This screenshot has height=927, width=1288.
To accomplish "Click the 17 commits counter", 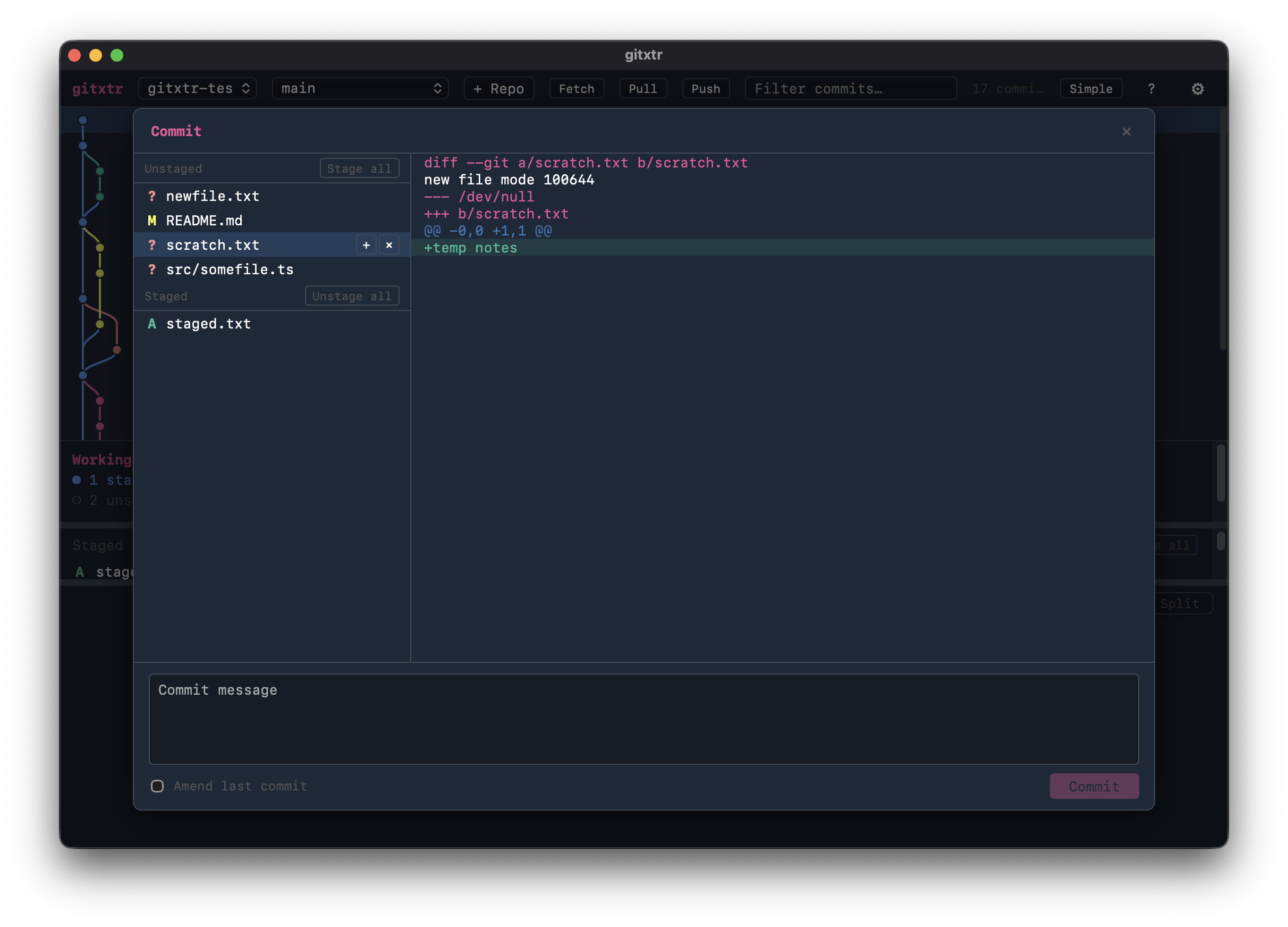I will [x=1007, y=89].
